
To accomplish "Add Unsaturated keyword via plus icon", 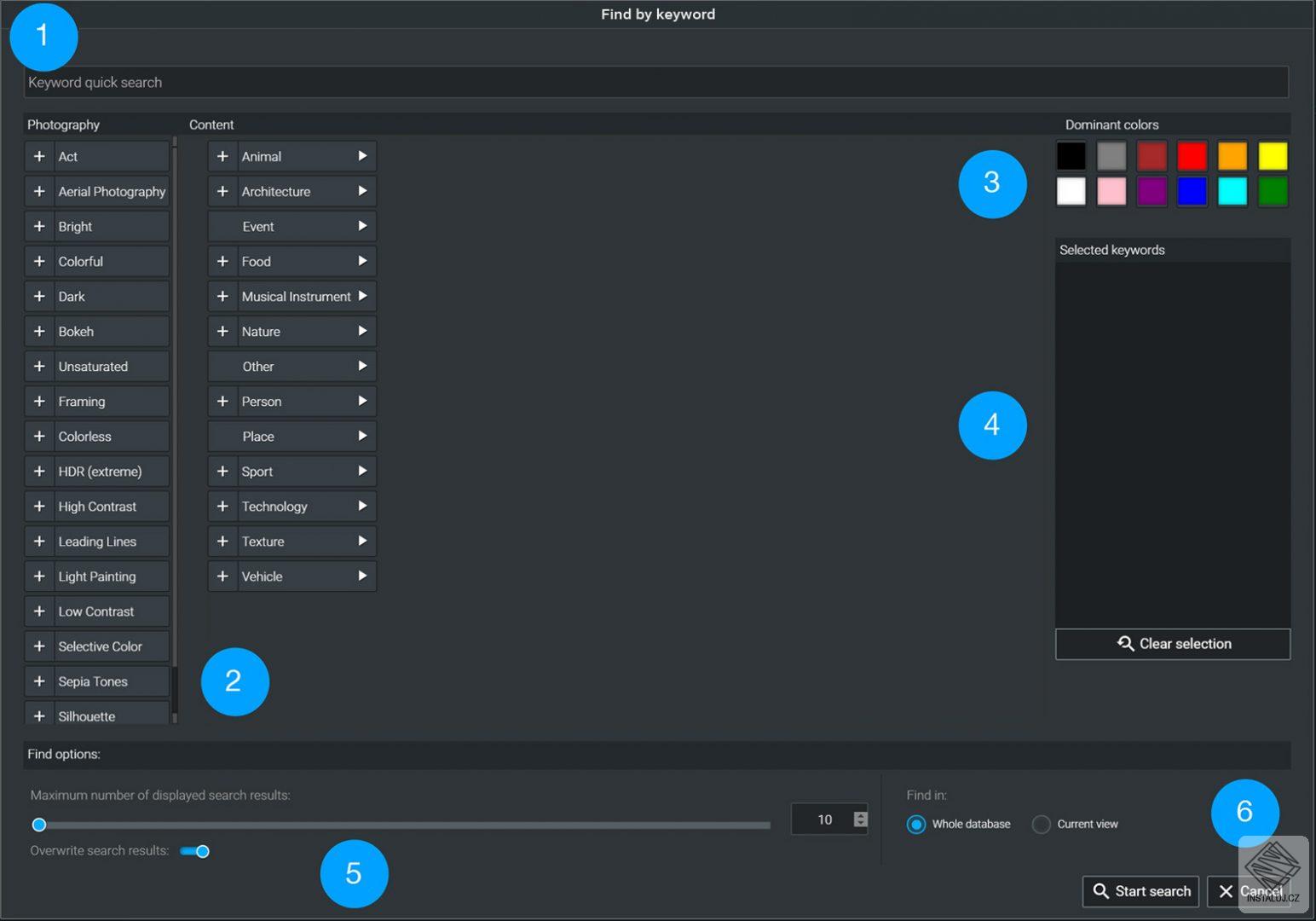I will tap(39, 366).
